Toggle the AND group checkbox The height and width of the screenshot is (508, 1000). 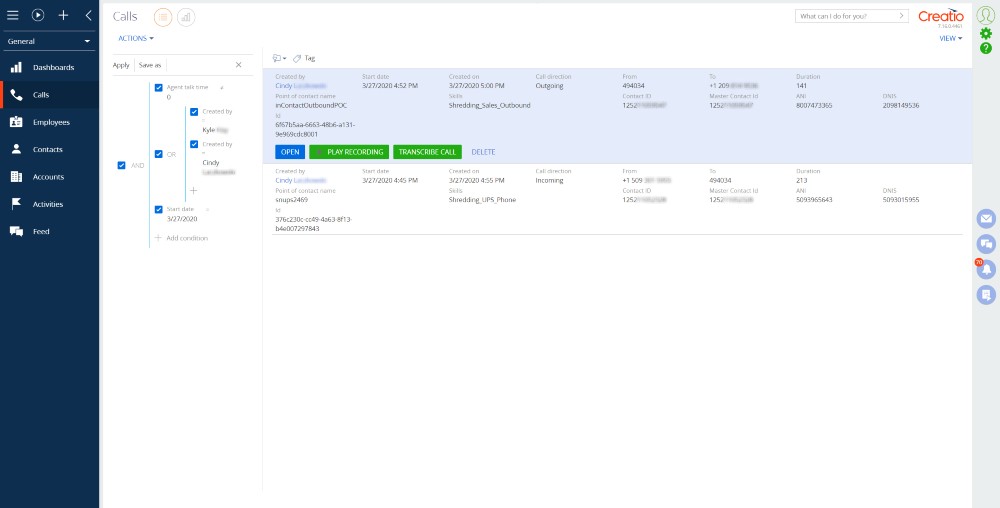pyautogui.click(x=121, y=166)
